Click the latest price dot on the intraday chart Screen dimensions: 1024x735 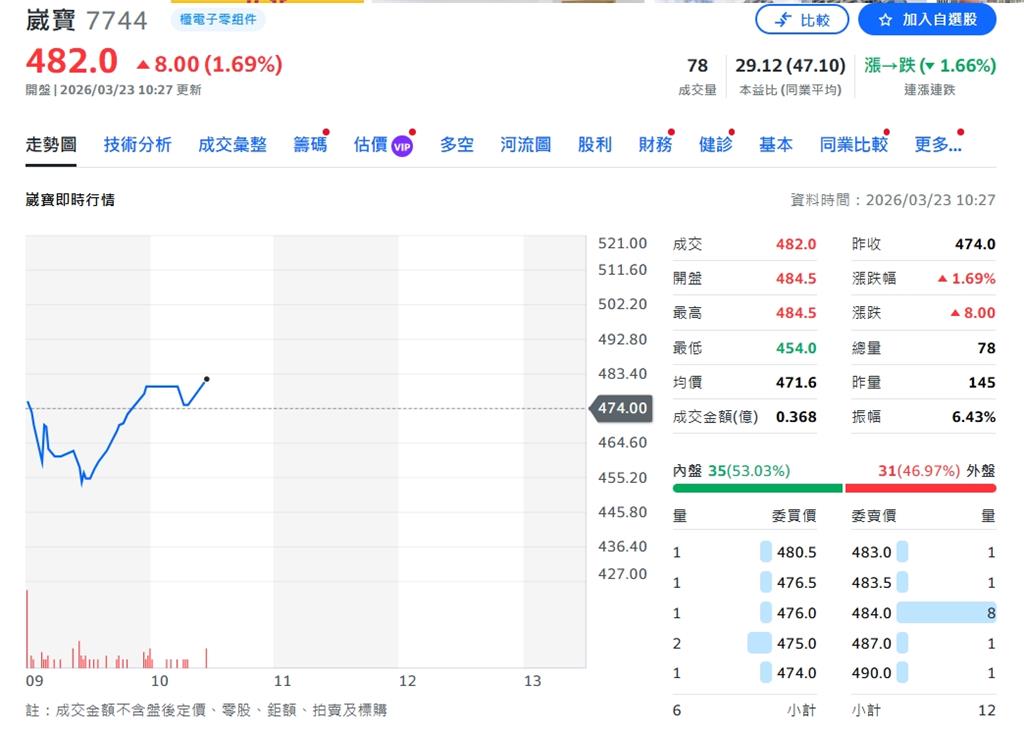[206, 379]
